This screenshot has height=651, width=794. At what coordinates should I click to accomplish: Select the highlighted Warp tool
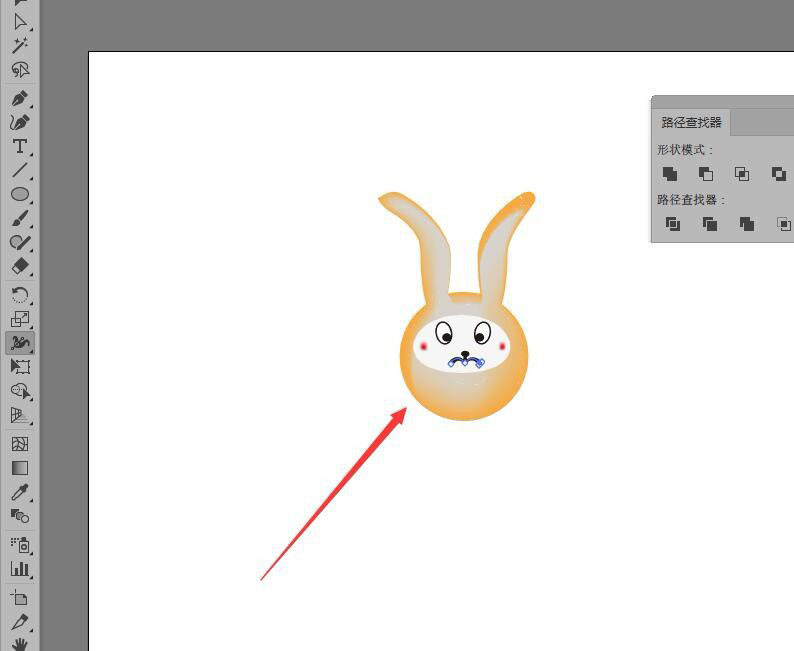(20, 343)
